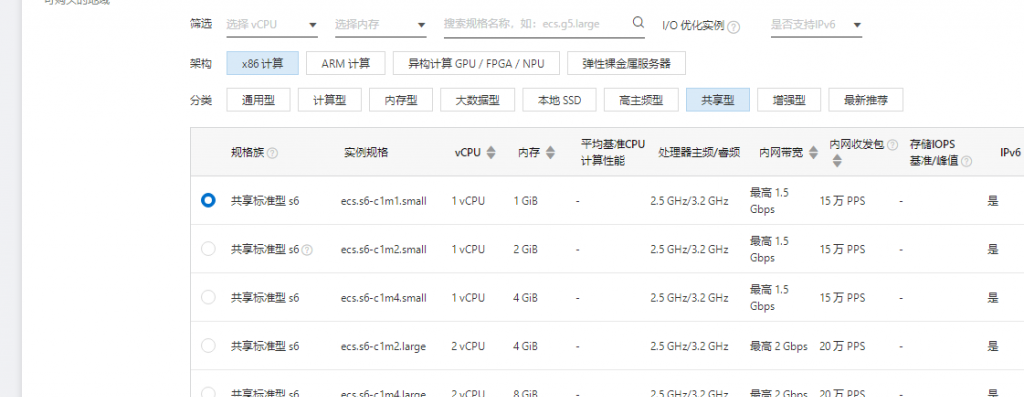Select radio for ecs.s6-c1m4.small
This screenshot has width=1024, height=397.
click(208, 297)
